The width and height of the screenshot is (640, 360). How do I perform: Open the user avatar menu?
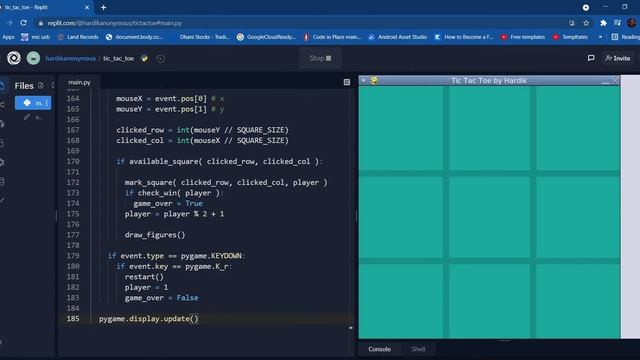click(x=33, y=58)
